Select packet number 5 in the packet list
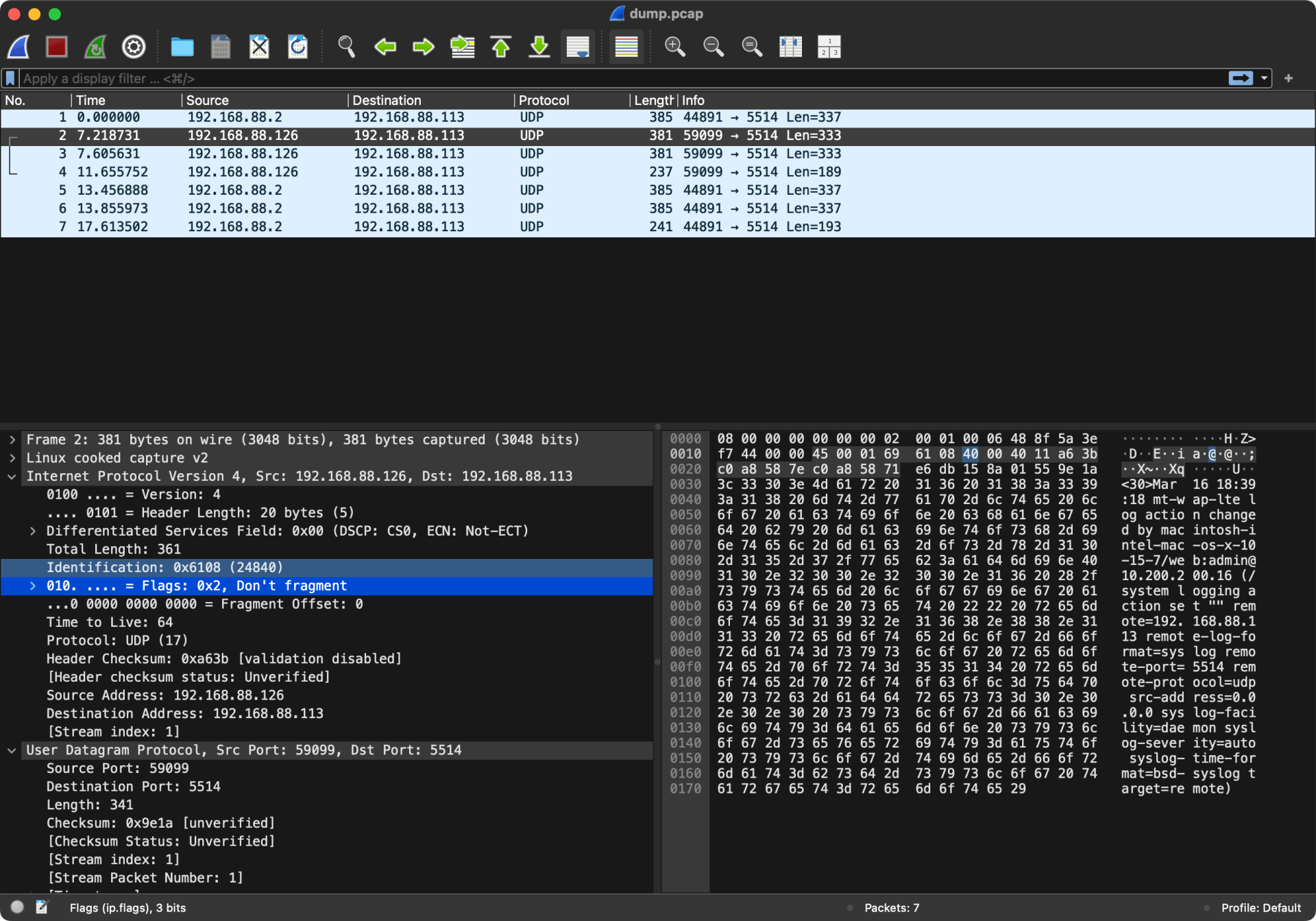1316x921 pixels. coord(274,190)
